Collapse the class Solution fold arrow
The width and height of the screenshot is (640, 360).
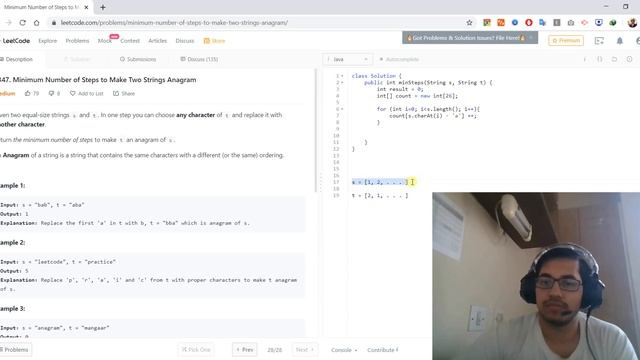(342, 76)
